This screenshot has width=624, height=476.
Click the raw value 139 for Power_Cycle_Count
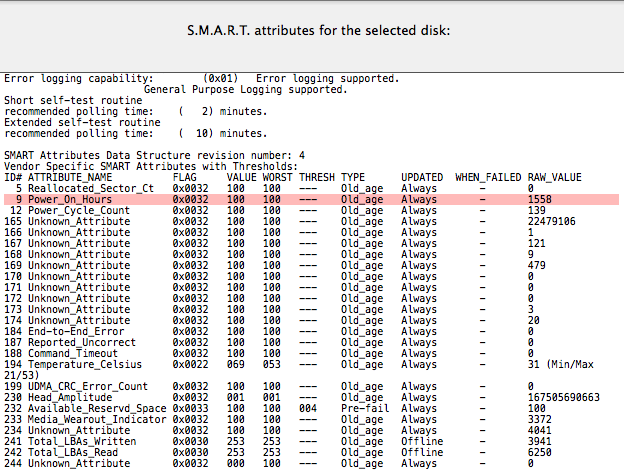coord(536,211)
